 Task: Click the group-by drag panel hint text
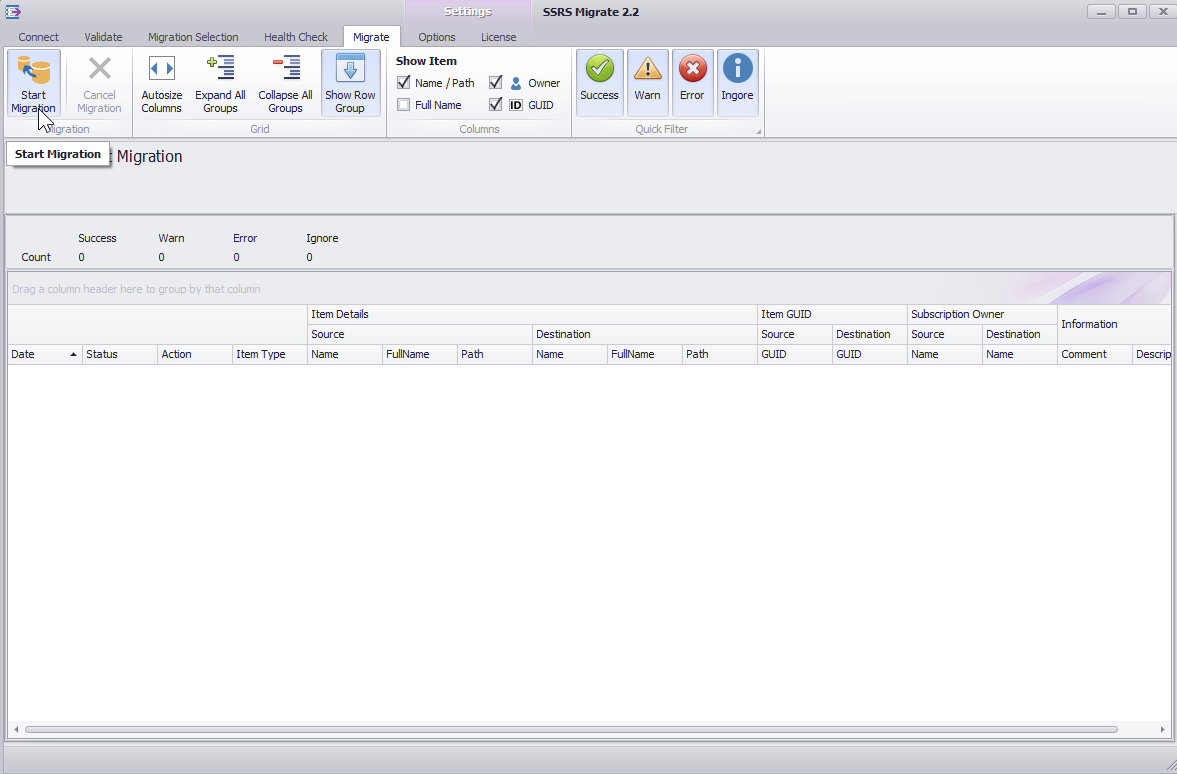coord(136,289)
